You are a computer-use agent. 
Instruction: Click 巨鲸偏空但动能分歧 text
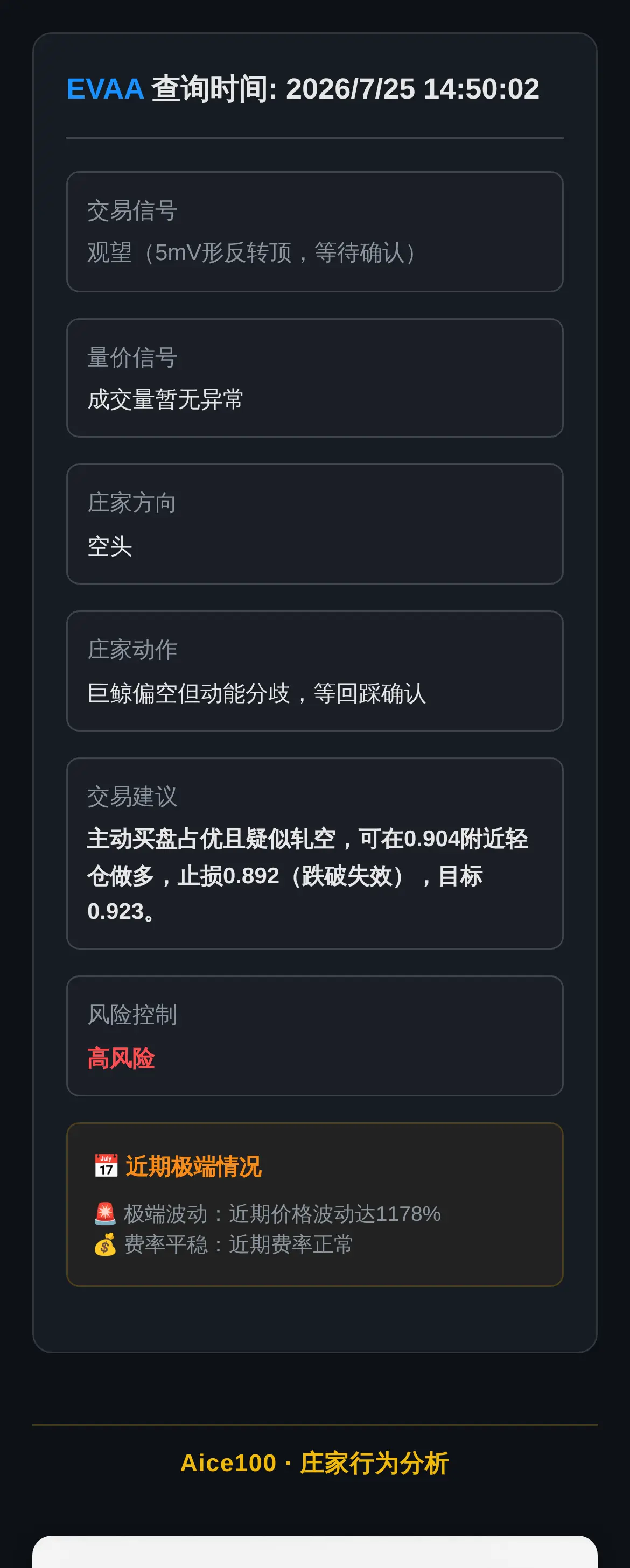click(188, 693)
